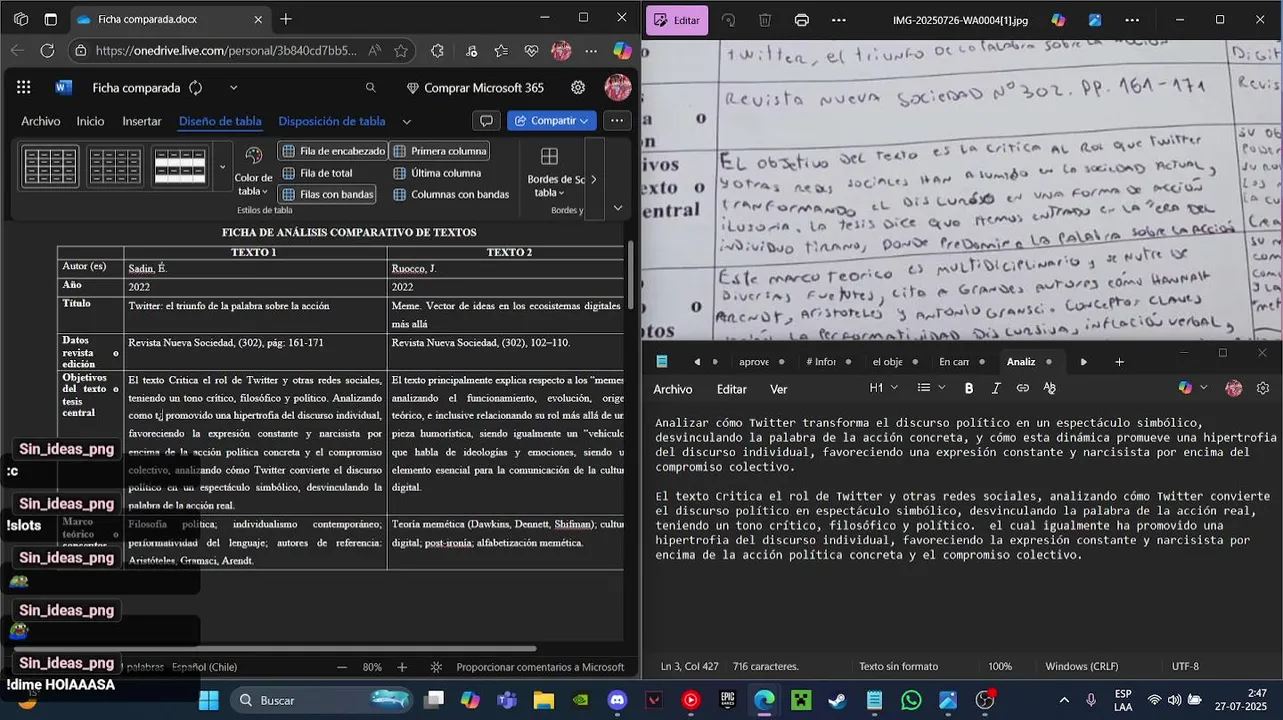
Task: Expand the ribbon with bottom chevron
Action: [x=617, y=208]
